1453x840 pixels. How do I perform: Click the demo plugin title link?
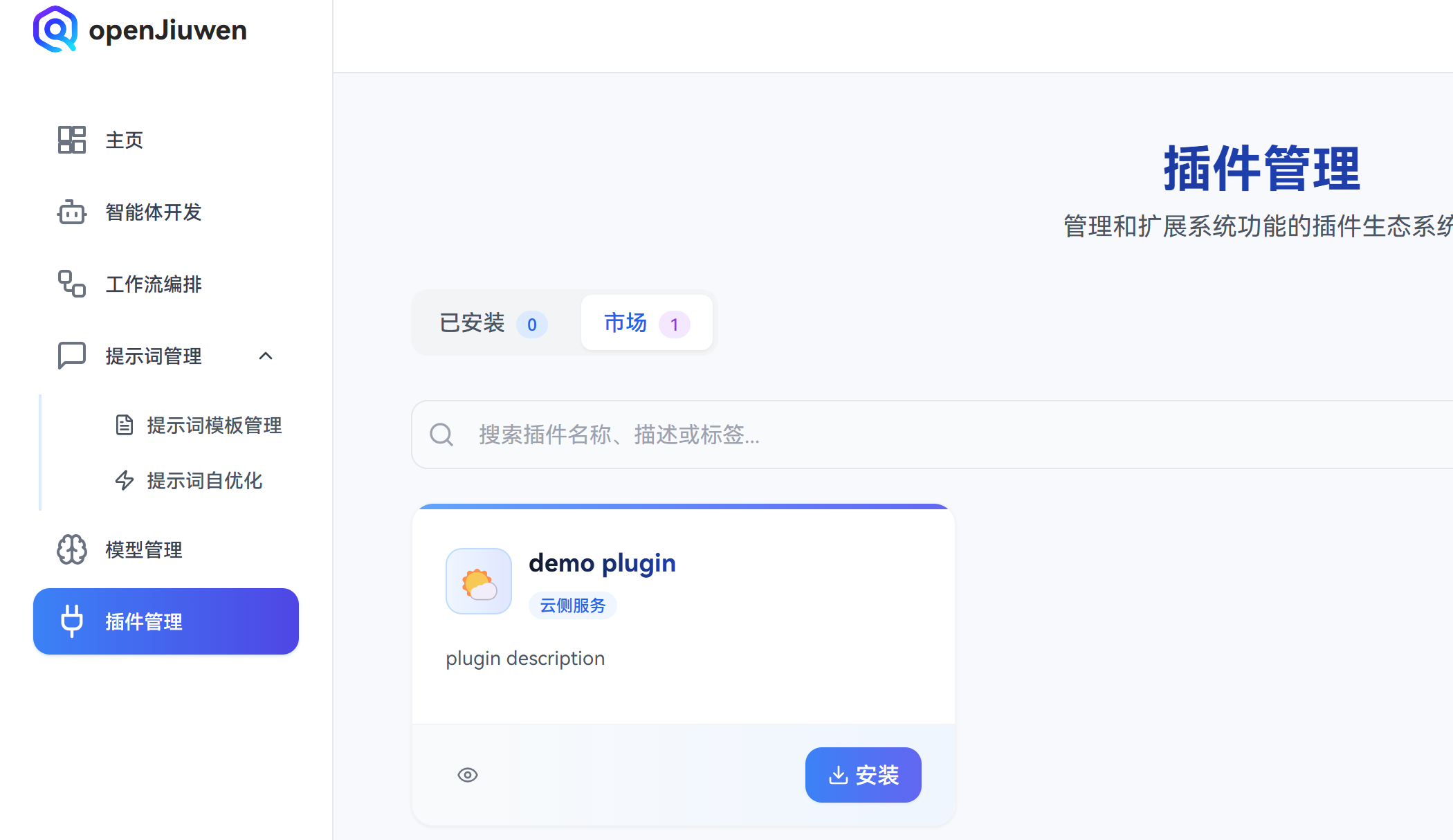coord(602,563)
